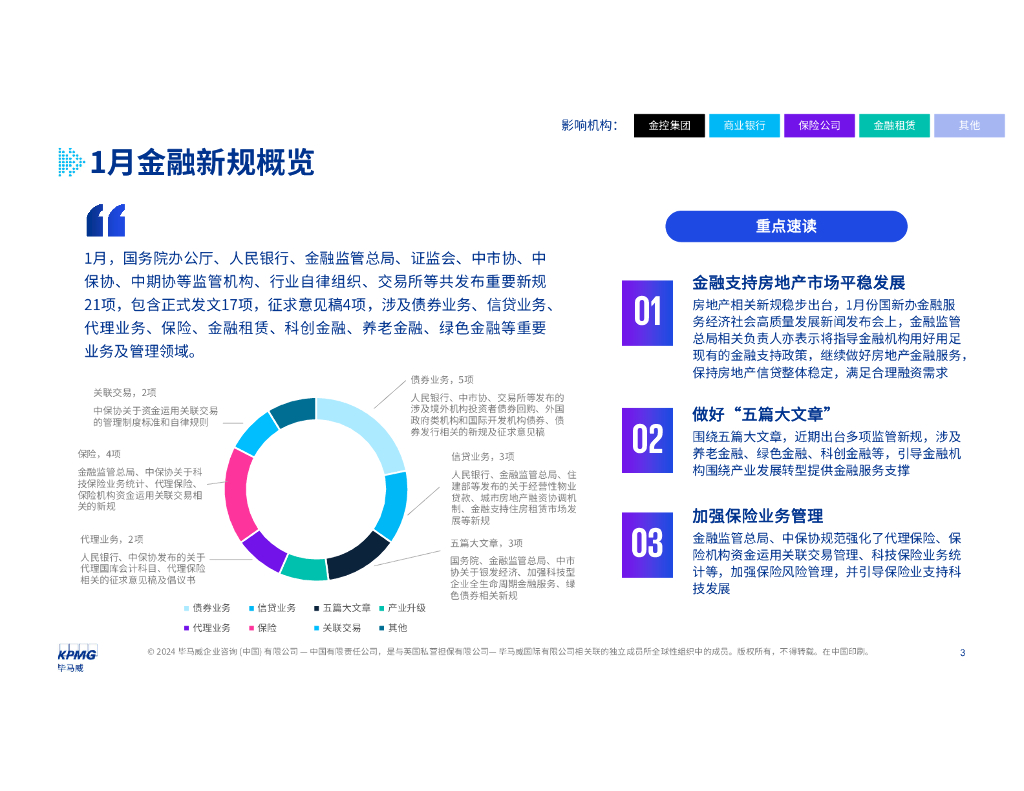Click the 商业银行 blue tag
The image size is (1024, 791).
point(744,125)
